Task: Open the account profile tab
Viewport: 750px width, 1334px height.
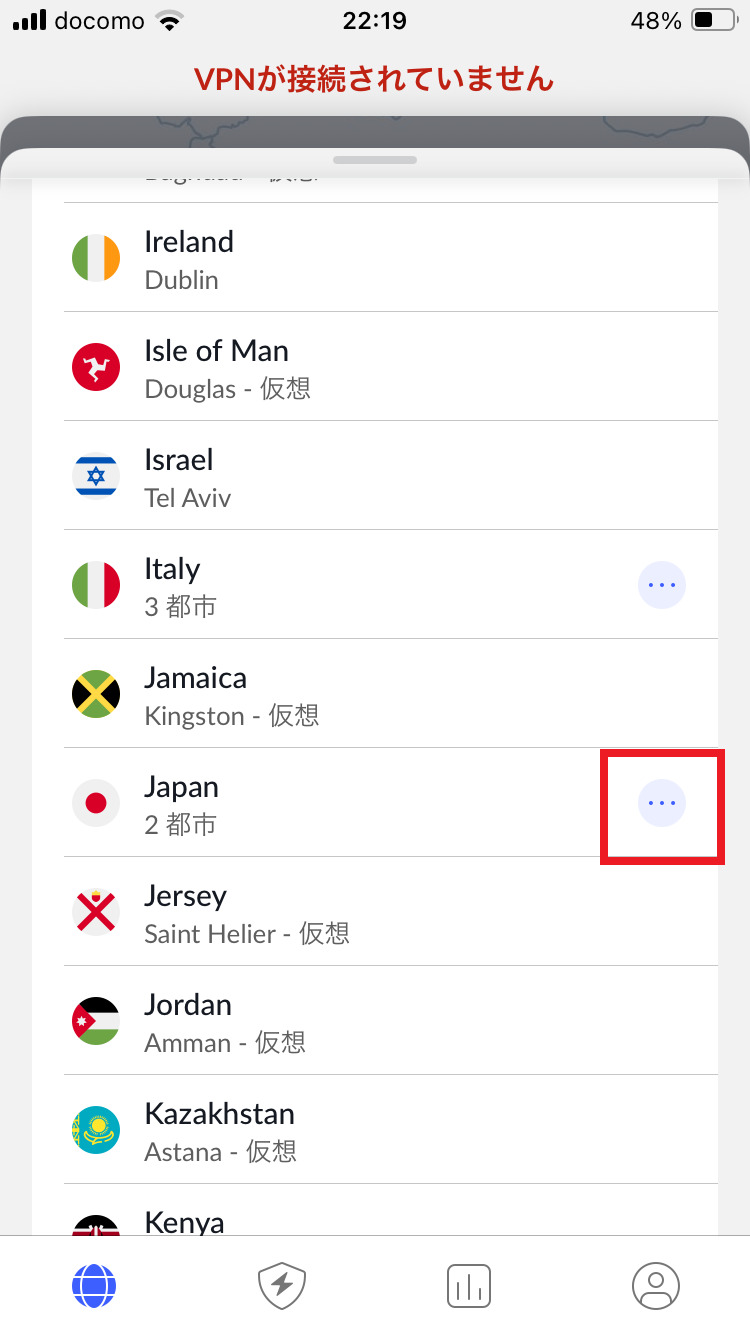Action: pyautogui.click(x=656, y=1285)
